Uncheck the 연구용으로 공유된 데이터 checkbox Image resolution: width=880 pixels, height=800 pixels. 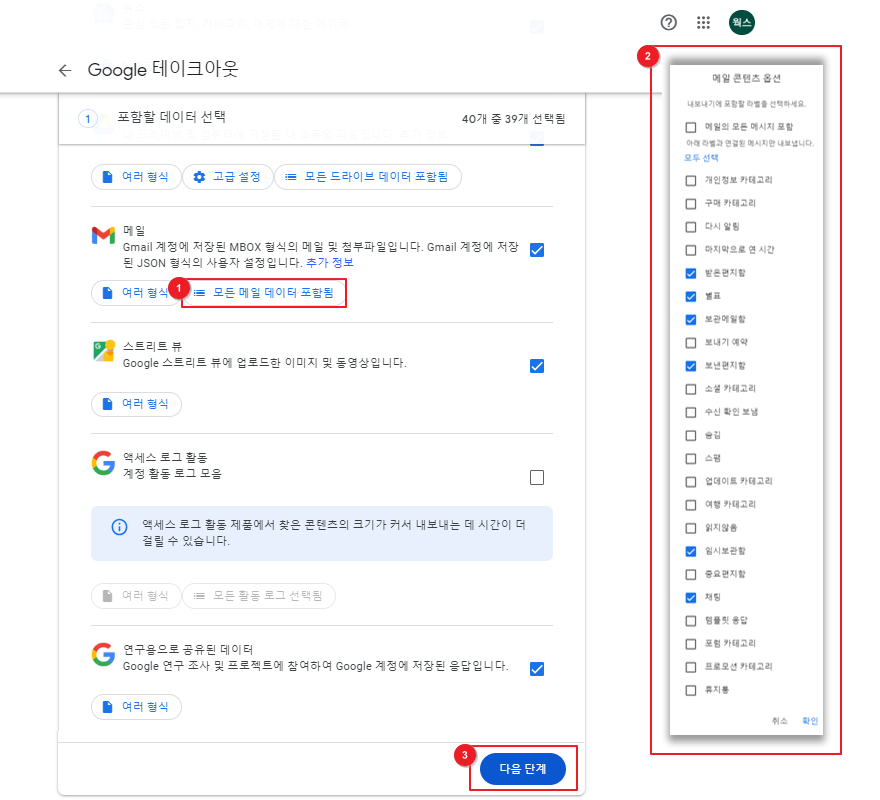click(537, 669)
